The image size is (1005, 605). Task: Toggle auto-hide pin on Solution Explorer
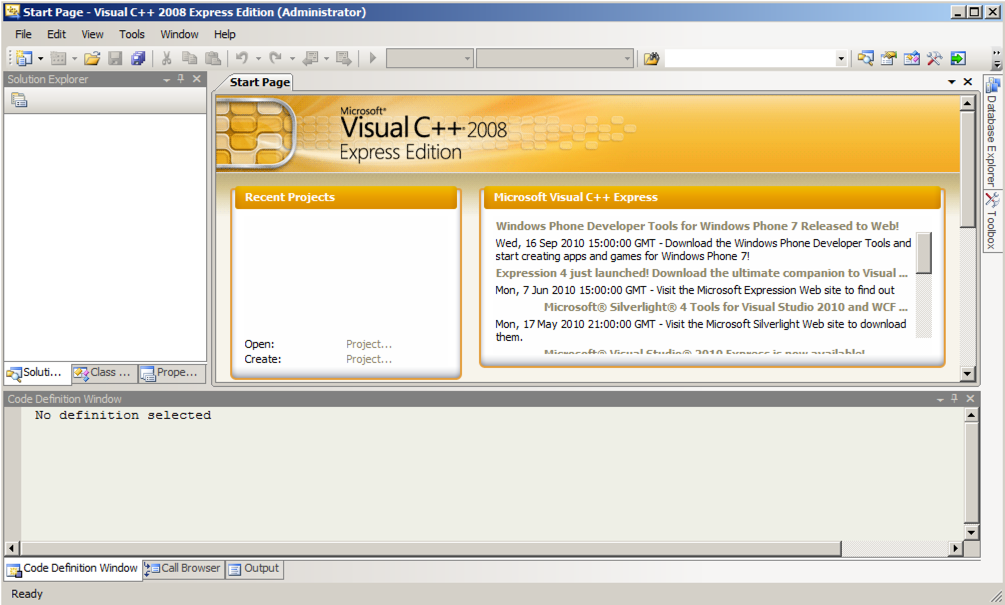181,79
